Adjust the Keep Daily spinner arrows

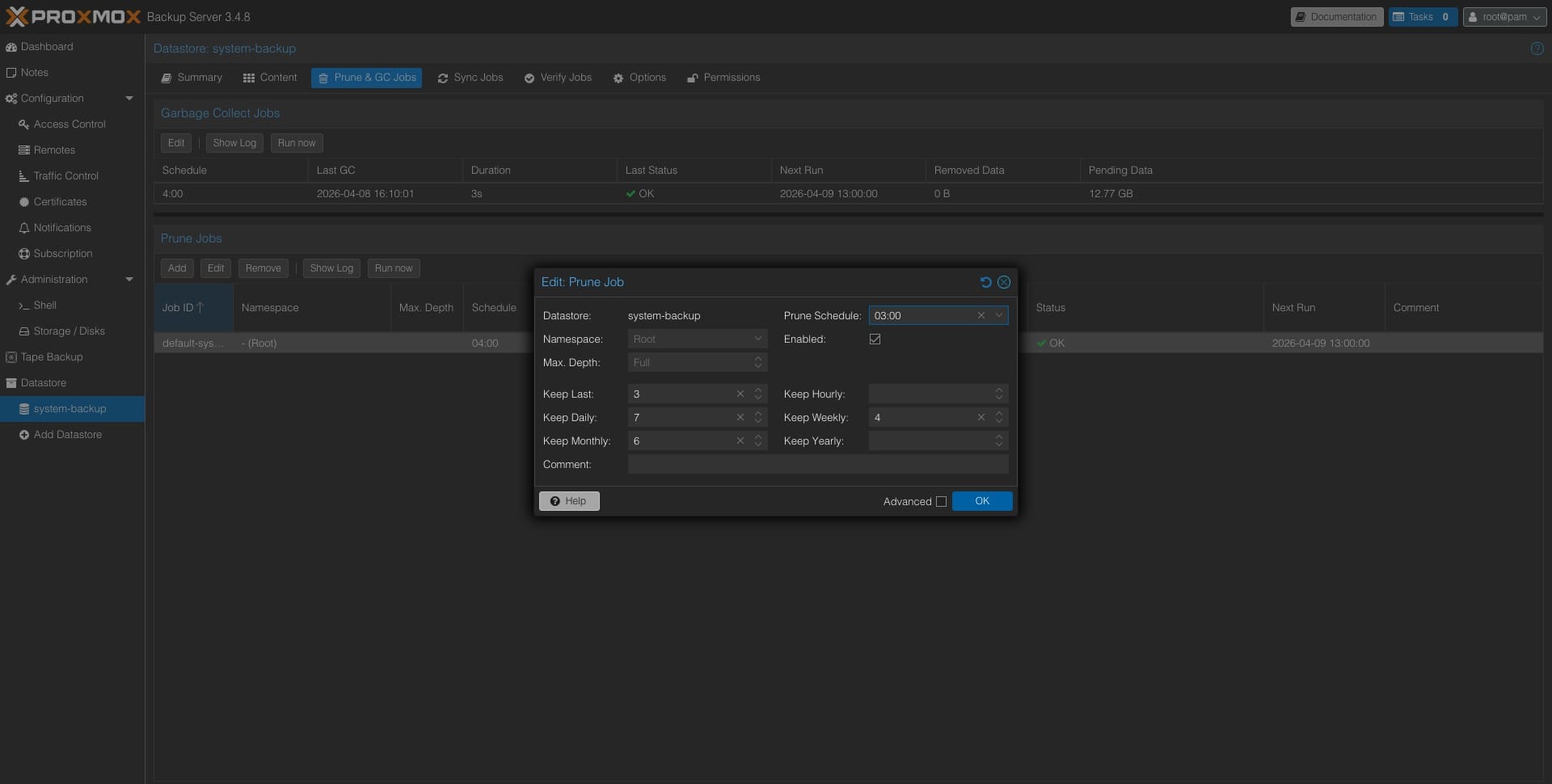[757, 417]
